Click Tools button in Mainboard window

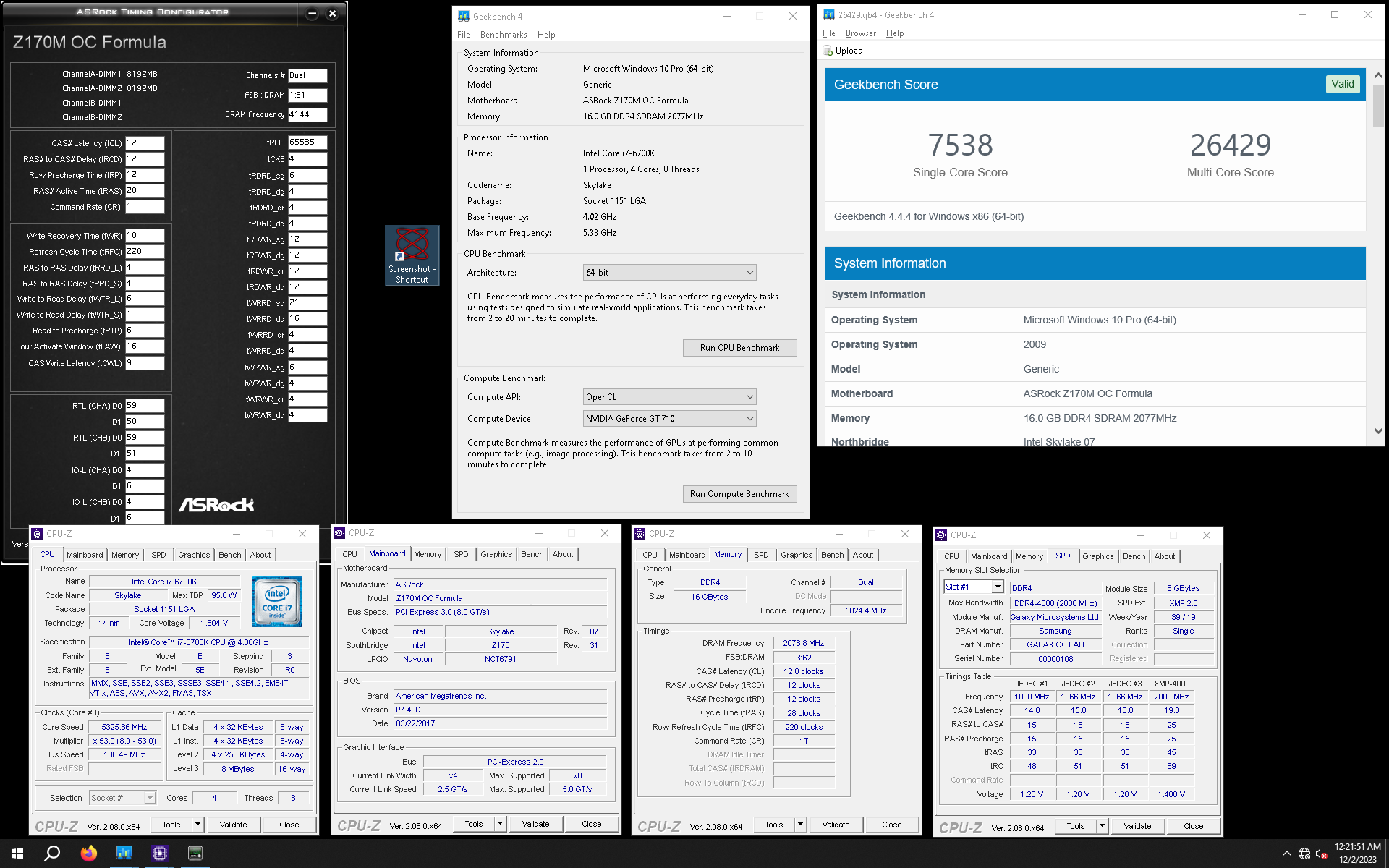click(x=474, y=824)
